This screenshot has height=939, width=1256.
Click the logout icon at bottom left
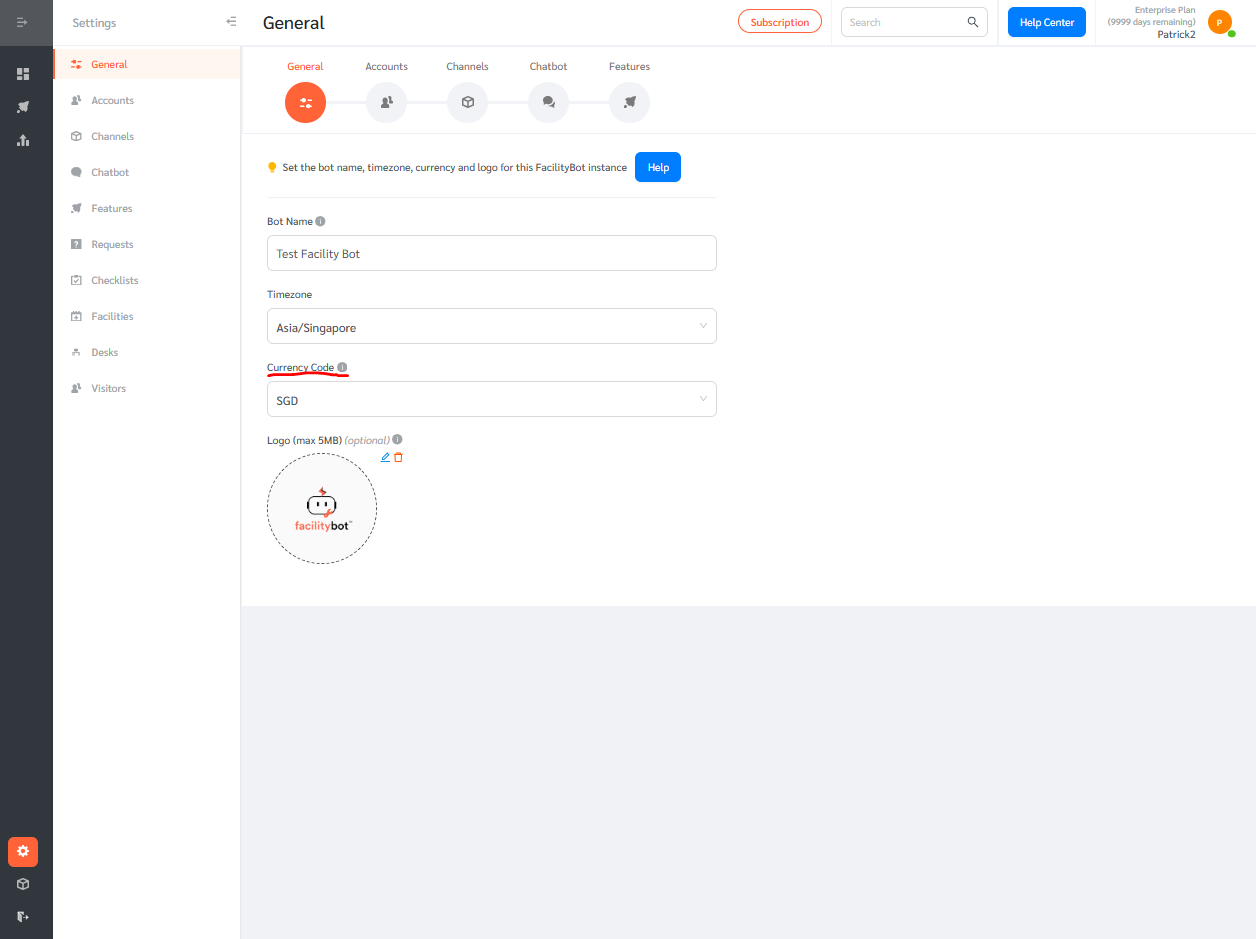[23, 917]
